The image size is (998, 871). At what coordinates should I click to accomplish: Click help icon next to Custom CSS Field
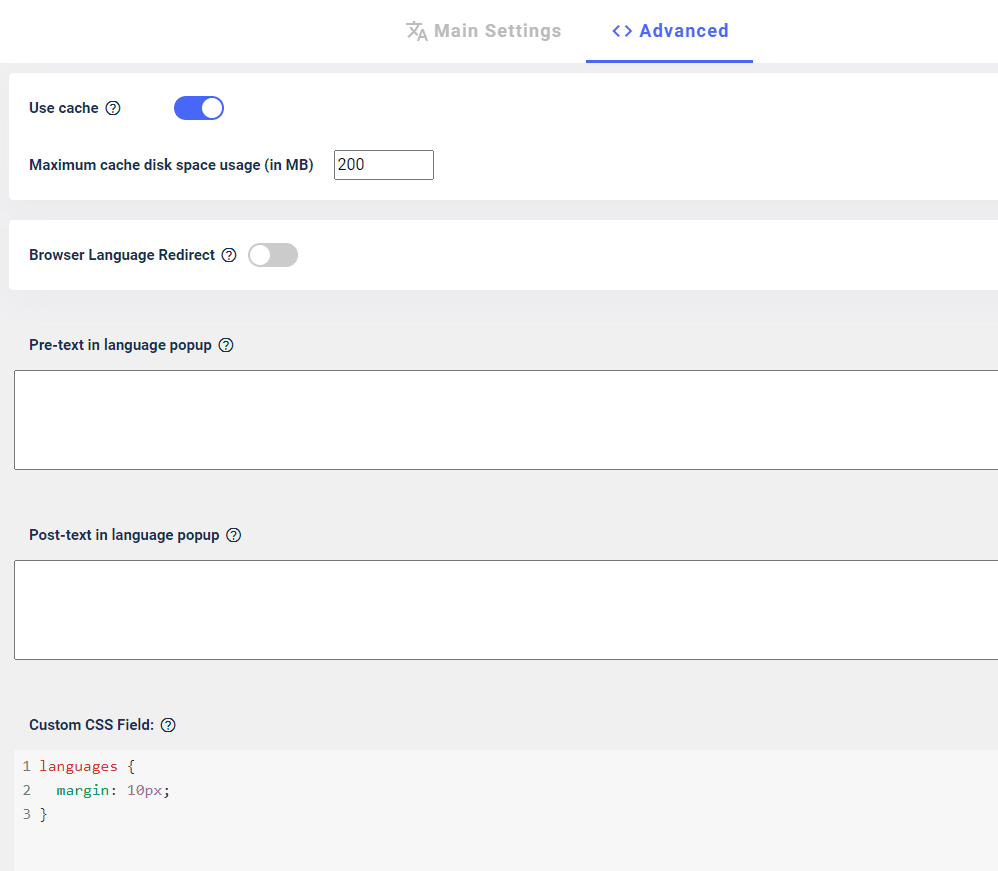pos(168,725)
